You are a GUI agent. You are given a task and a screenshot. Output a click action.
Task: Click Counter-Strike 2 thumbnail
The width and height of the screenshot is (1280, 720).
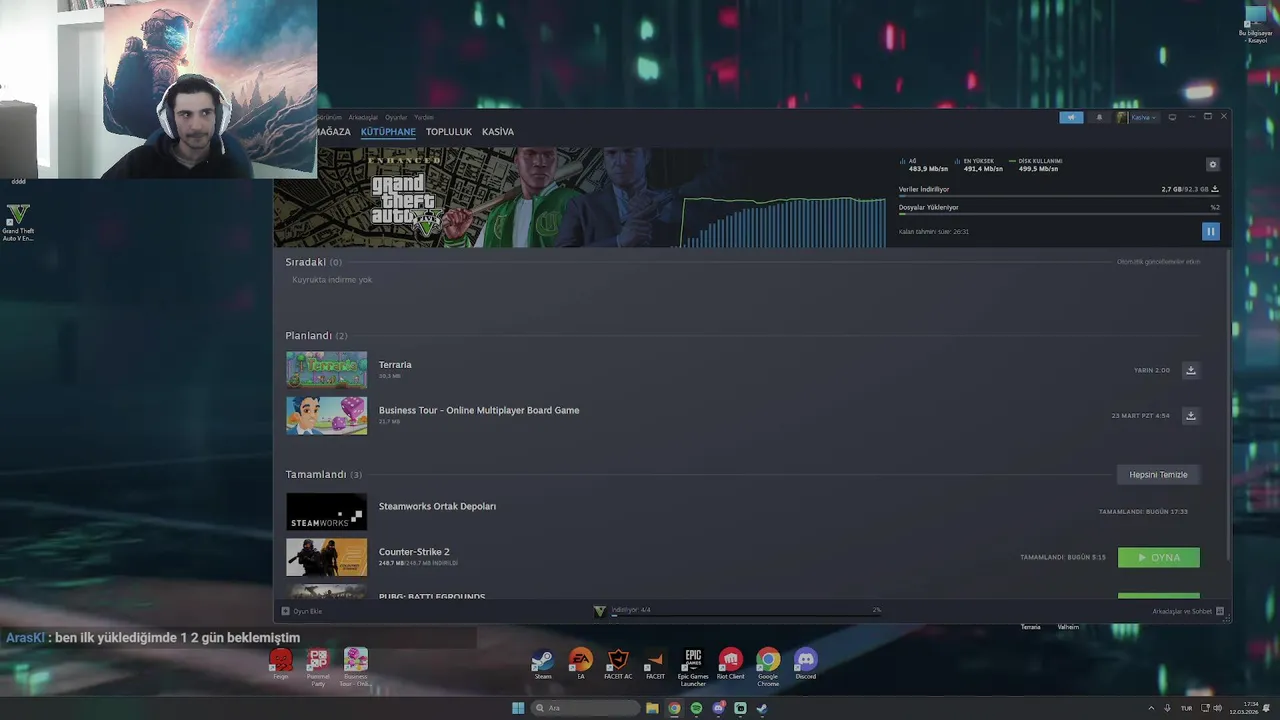coord(327,557)
